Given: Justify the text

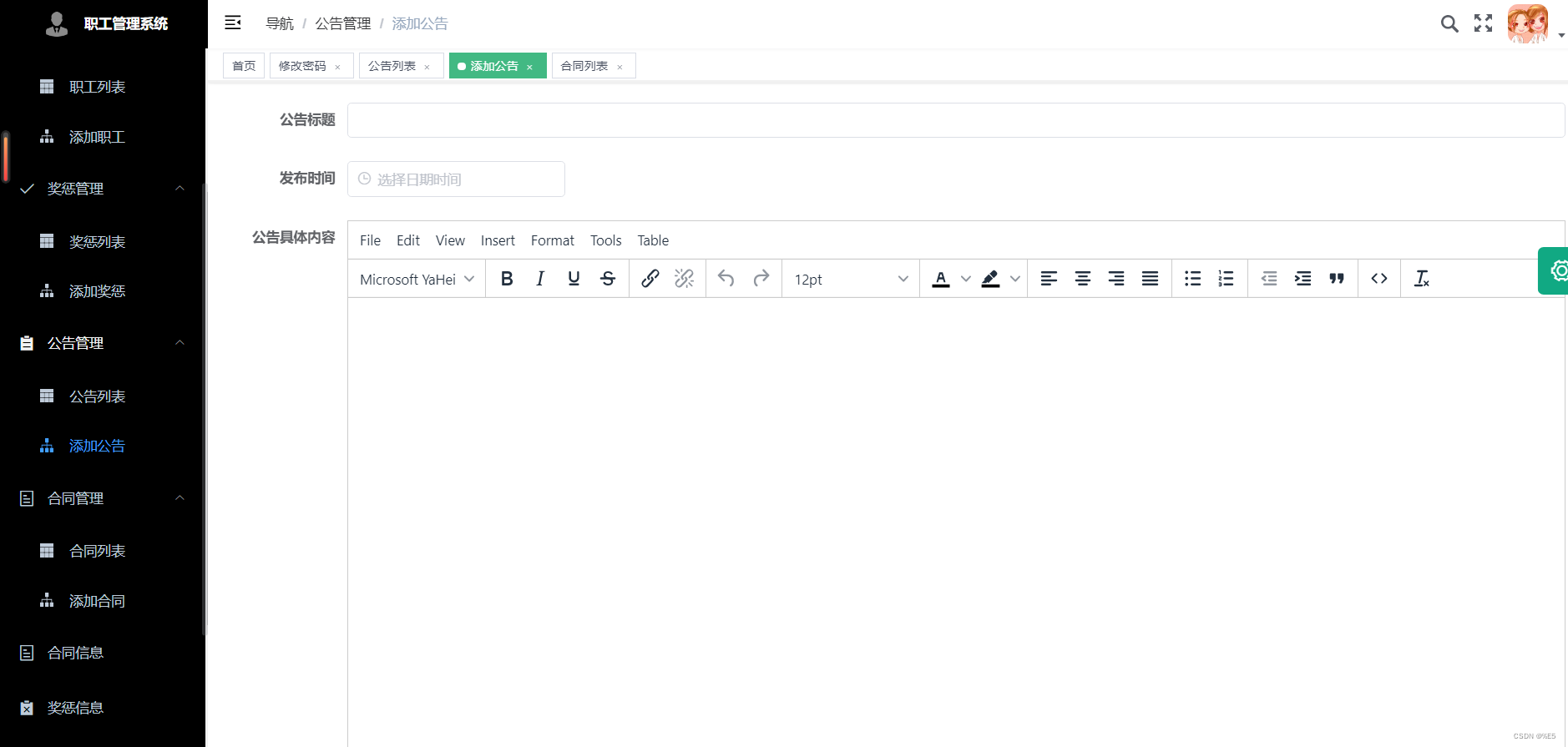Looking at the screenshot, I should tap(1150, 279).
